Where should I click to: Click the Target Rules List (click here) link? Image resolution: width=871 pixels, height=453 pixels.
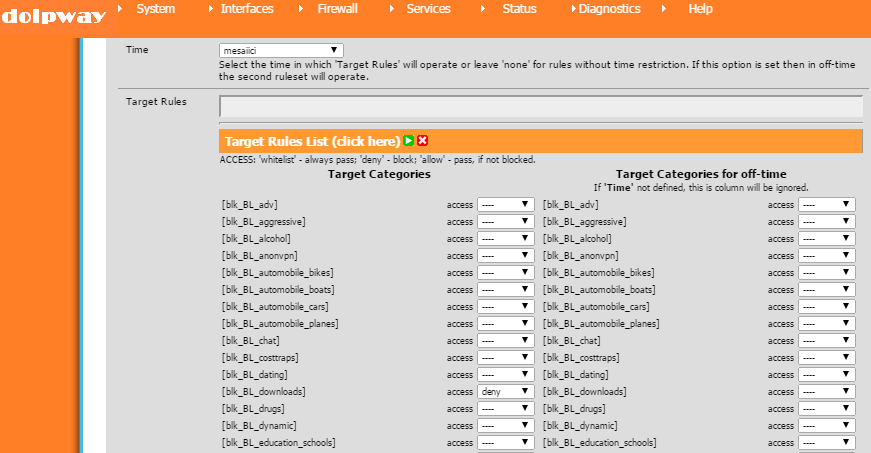point(312,142)
